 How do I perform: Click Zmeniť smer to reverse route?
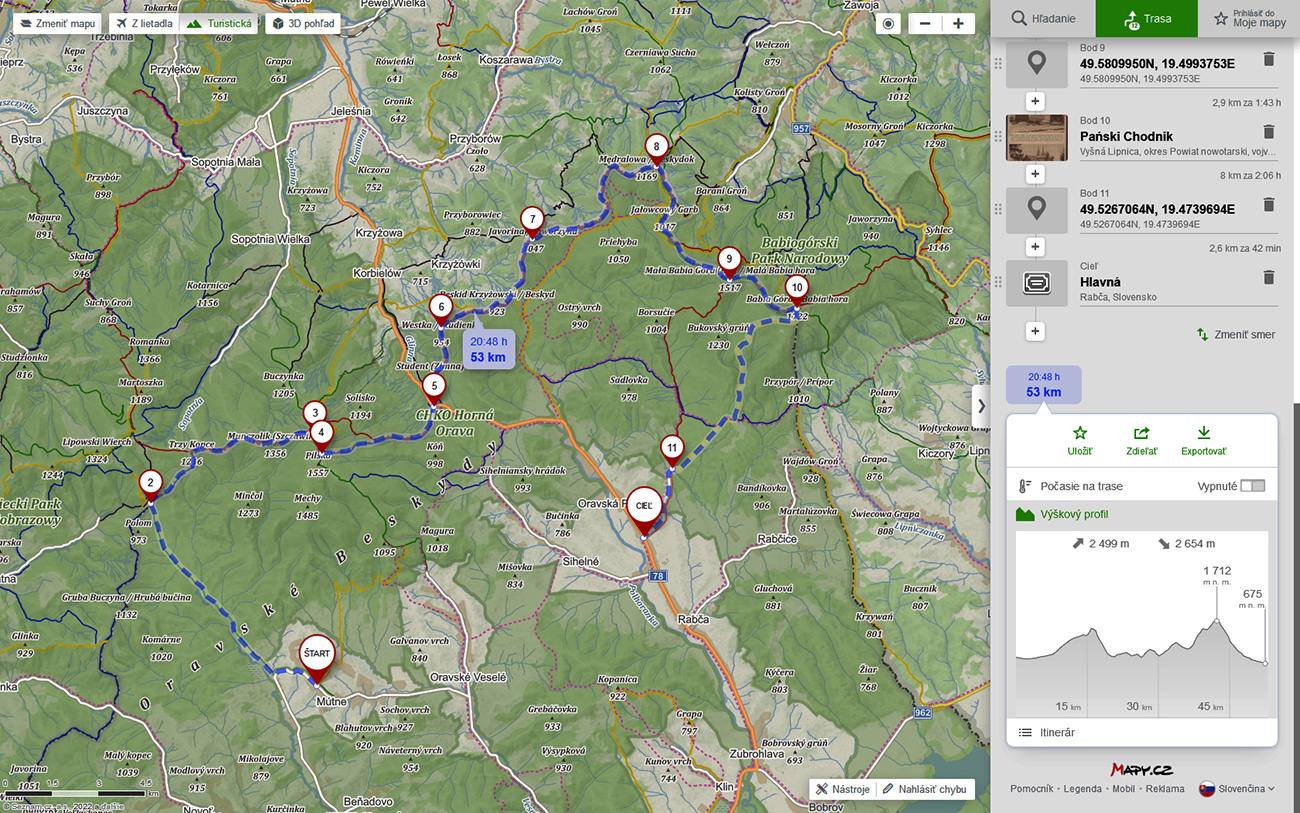click(x=1236, y=334)
